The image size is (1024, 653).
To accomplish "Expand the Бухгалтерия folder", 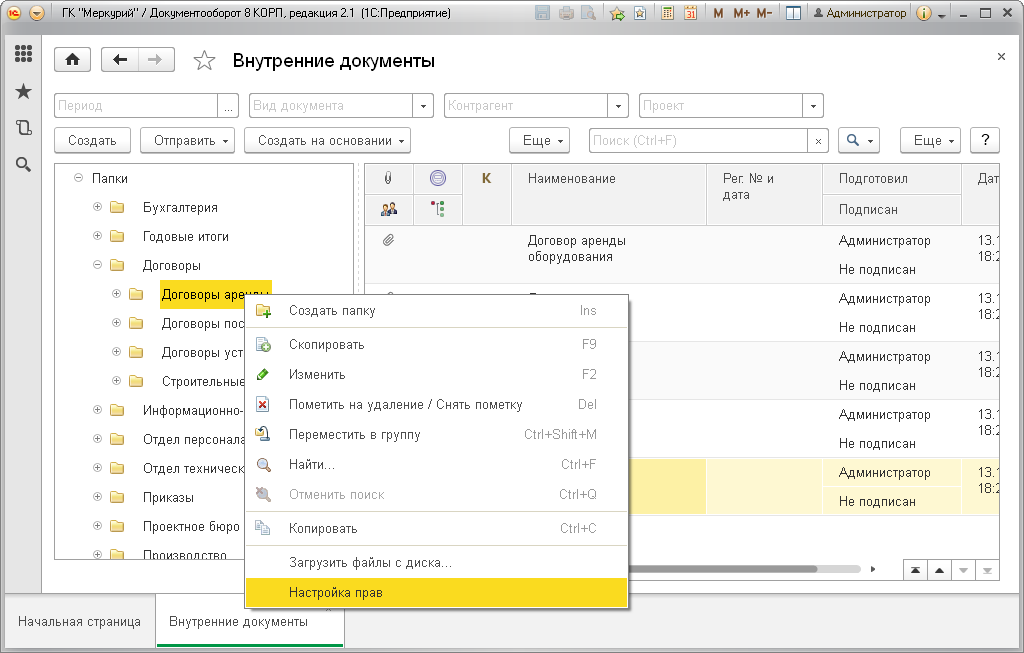I will point(97,207).
